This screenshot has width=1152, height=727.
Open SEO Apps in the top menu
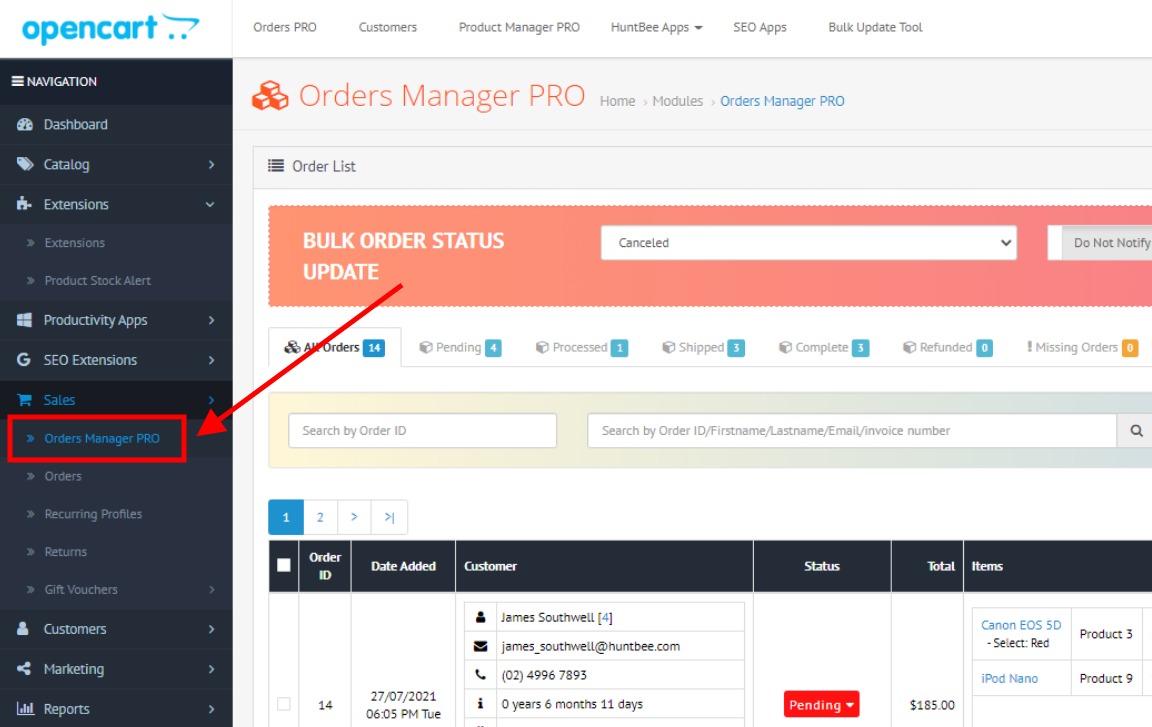click(760, 27)
